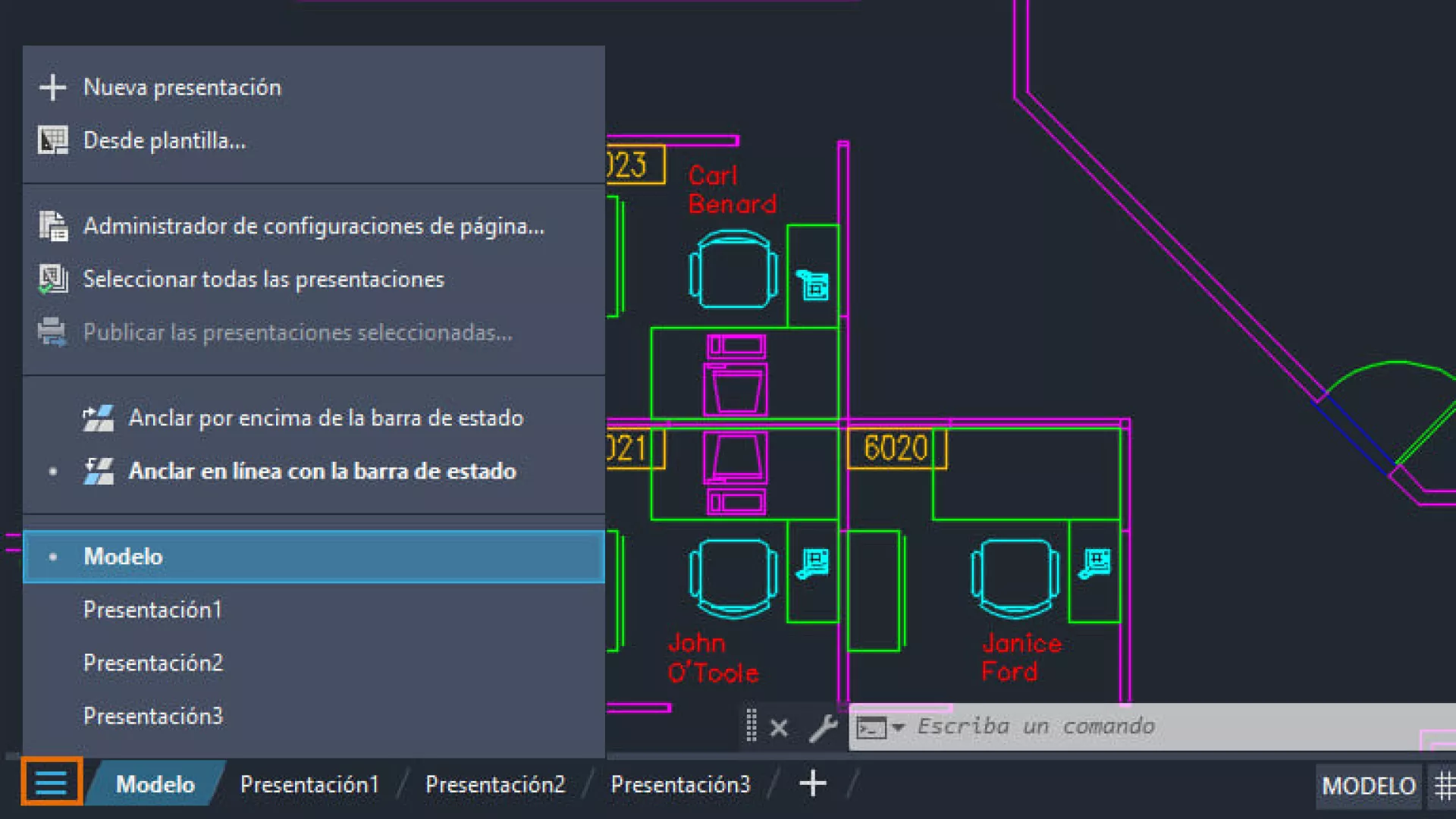Open recent commands dropdown arrow in command line

899,727
